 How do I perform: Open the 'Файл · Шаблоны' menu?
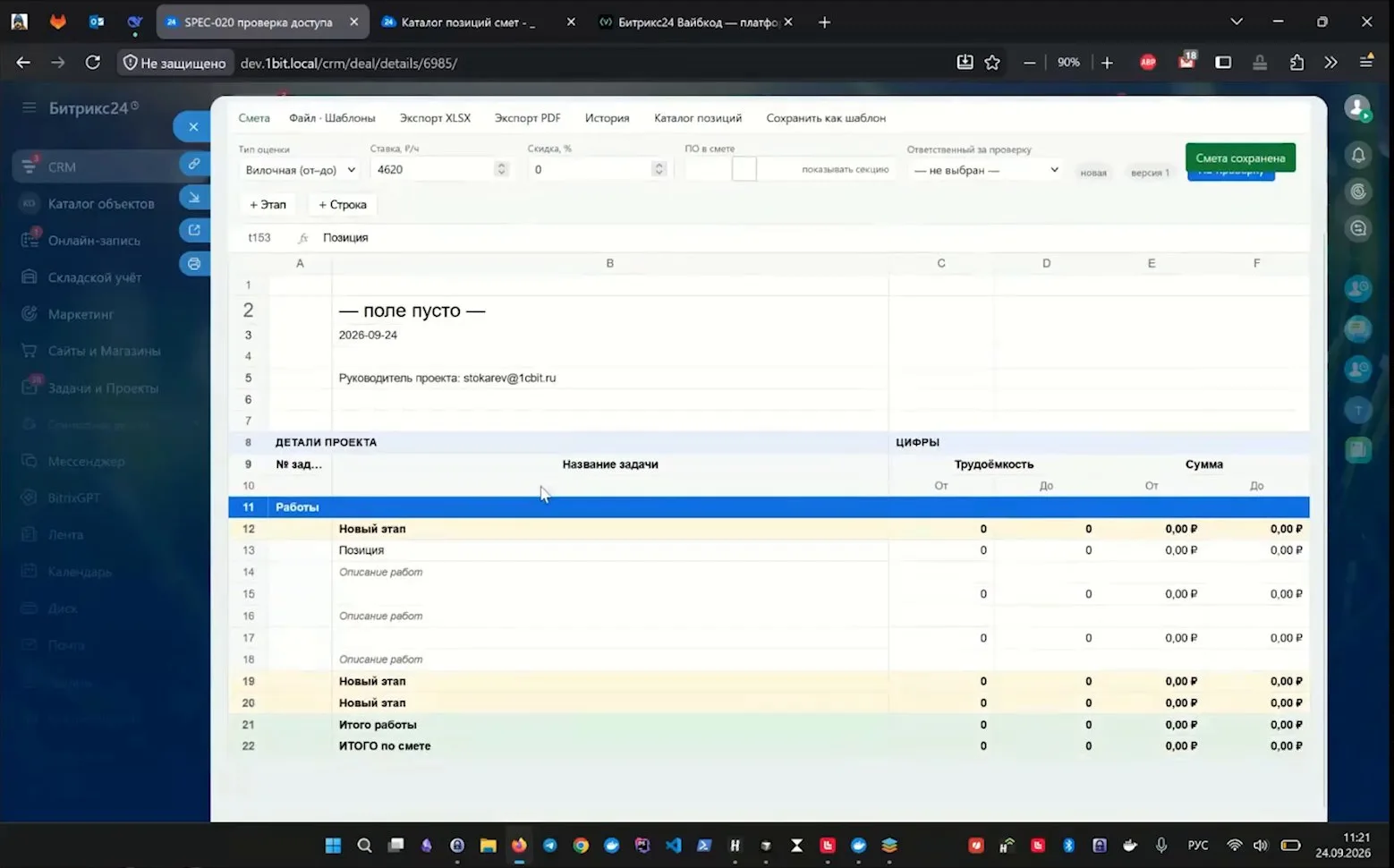[332, 118]
